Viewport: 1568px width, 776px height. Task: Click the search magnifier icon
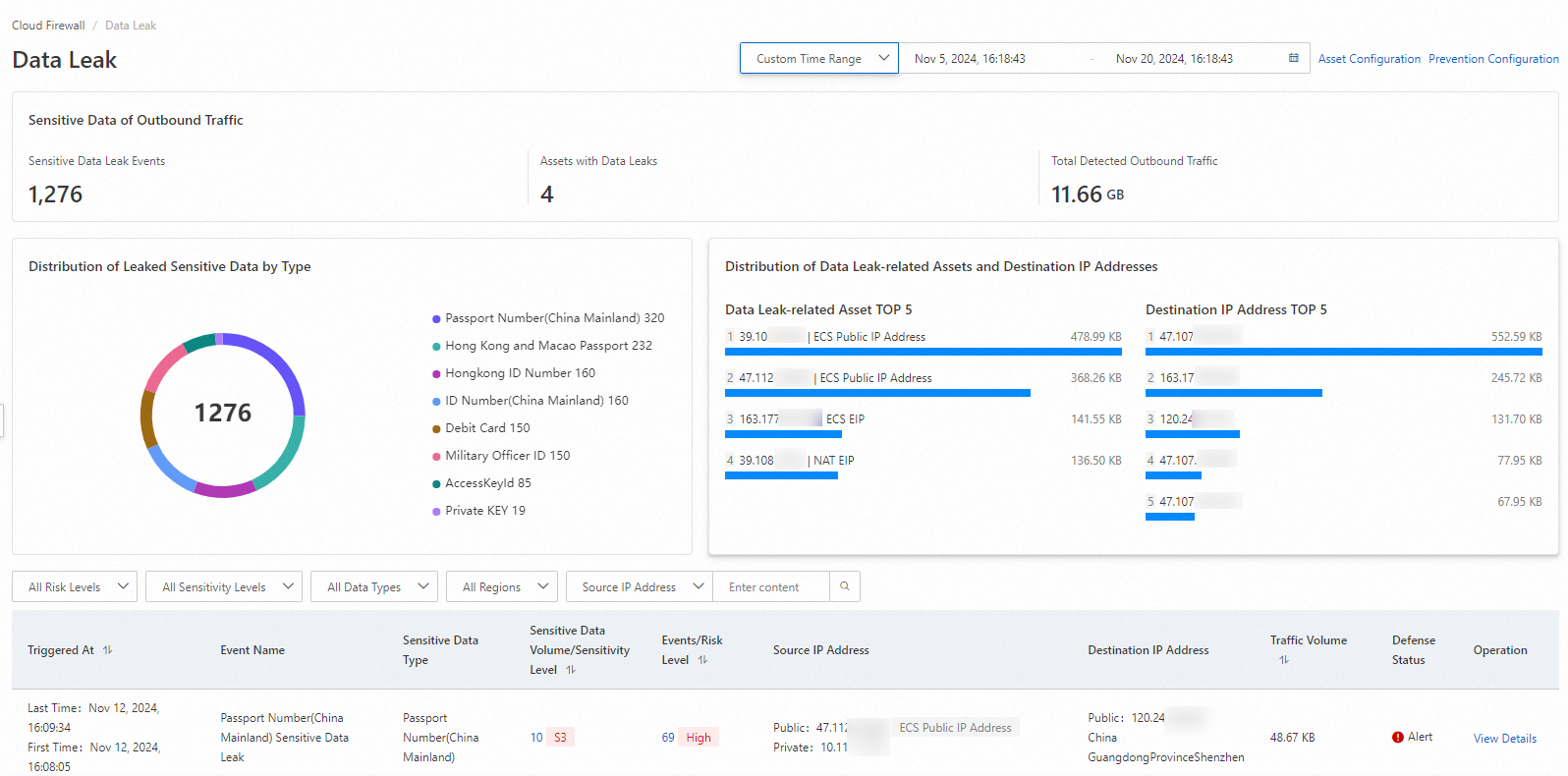tap(845, 586)
